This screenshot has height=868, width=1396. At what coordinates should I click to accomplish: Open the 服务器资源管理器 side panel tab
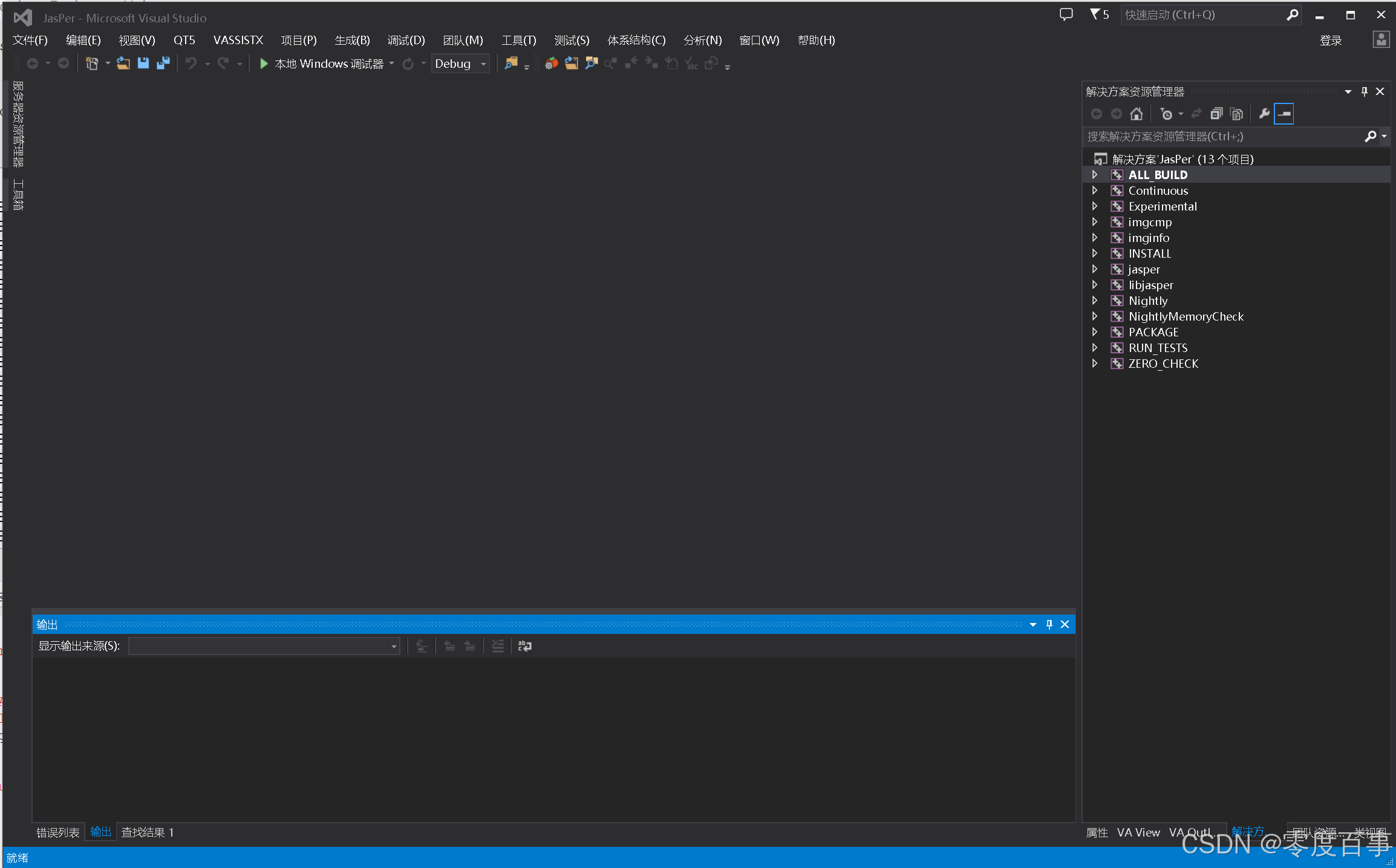(x=18, y=124)
